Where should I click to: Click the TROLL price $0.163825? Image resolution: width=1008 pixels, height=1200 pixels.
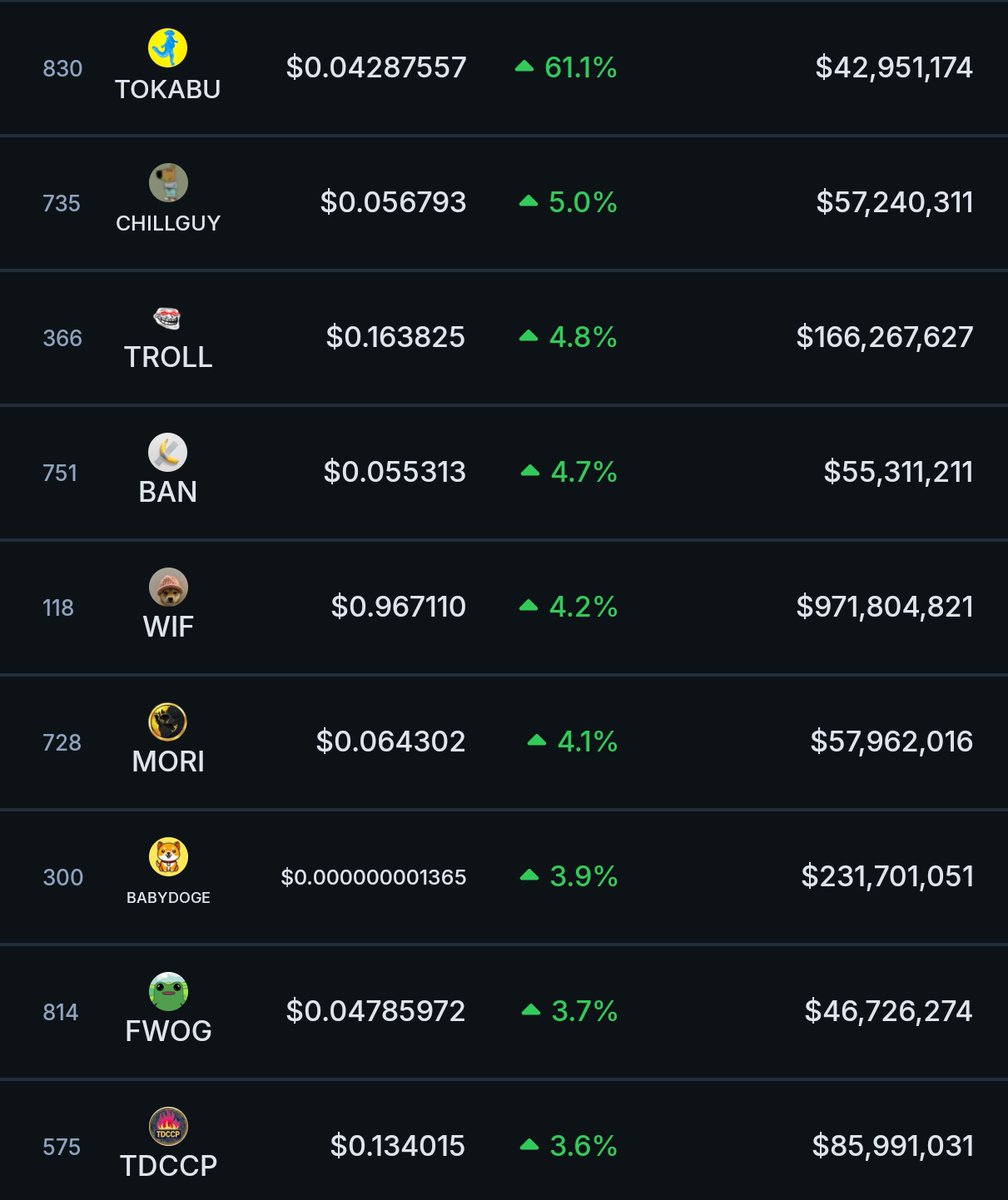pos(396,337)
